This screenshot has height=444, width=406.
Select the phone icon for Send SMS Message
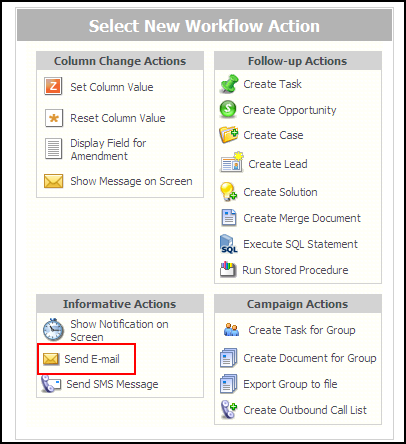[51, 384]
